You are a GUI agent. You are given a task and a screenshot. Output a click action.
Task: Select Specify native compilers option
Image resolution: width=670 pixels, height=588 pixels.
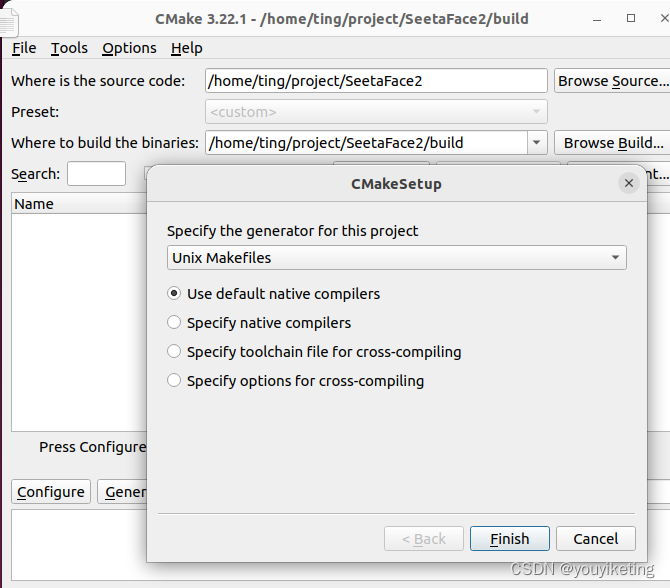pyautogui.click(x=259, y=323)
